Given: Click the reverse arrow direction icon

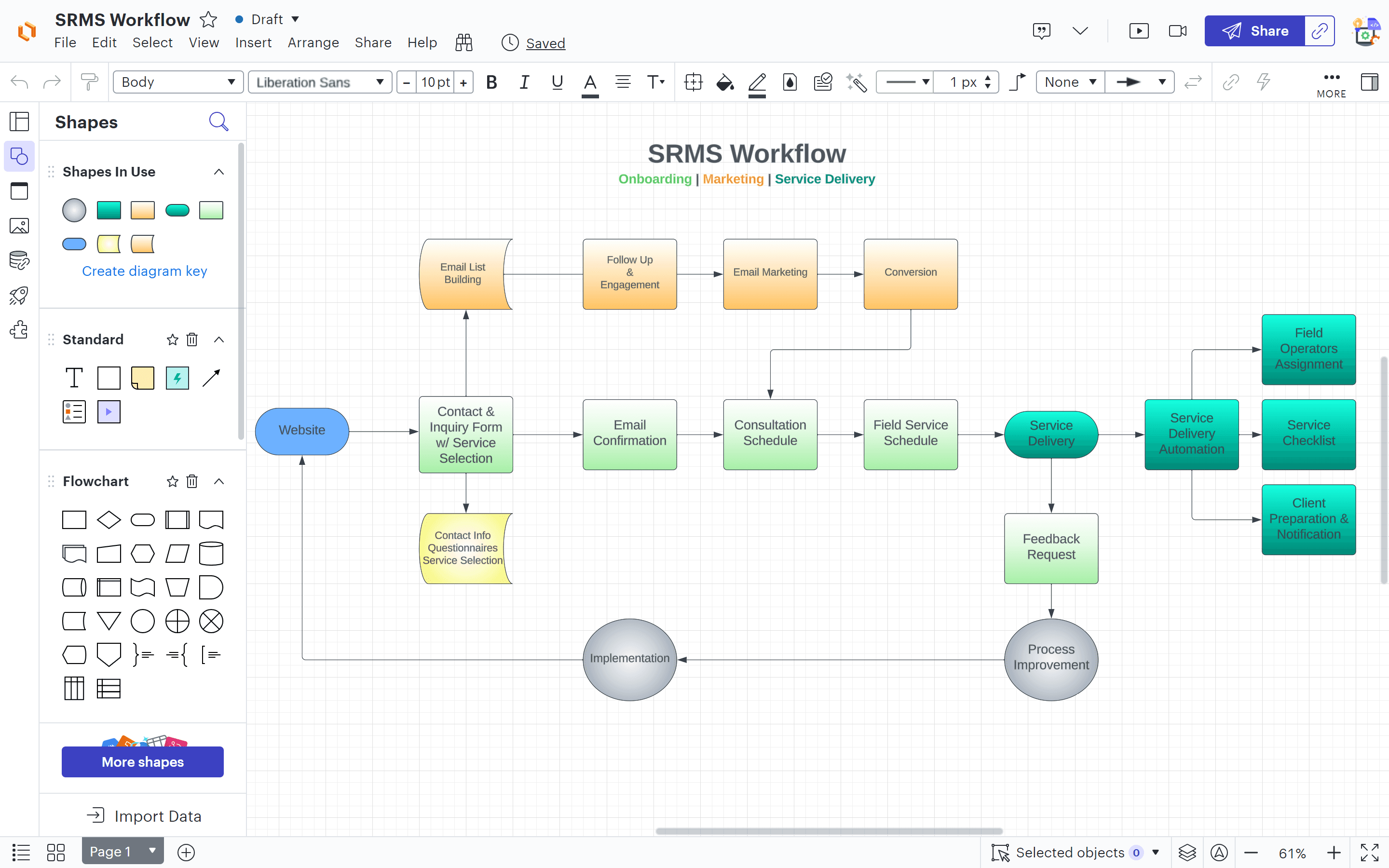Looking at the screenshot, I should (x=1193, y=82).
